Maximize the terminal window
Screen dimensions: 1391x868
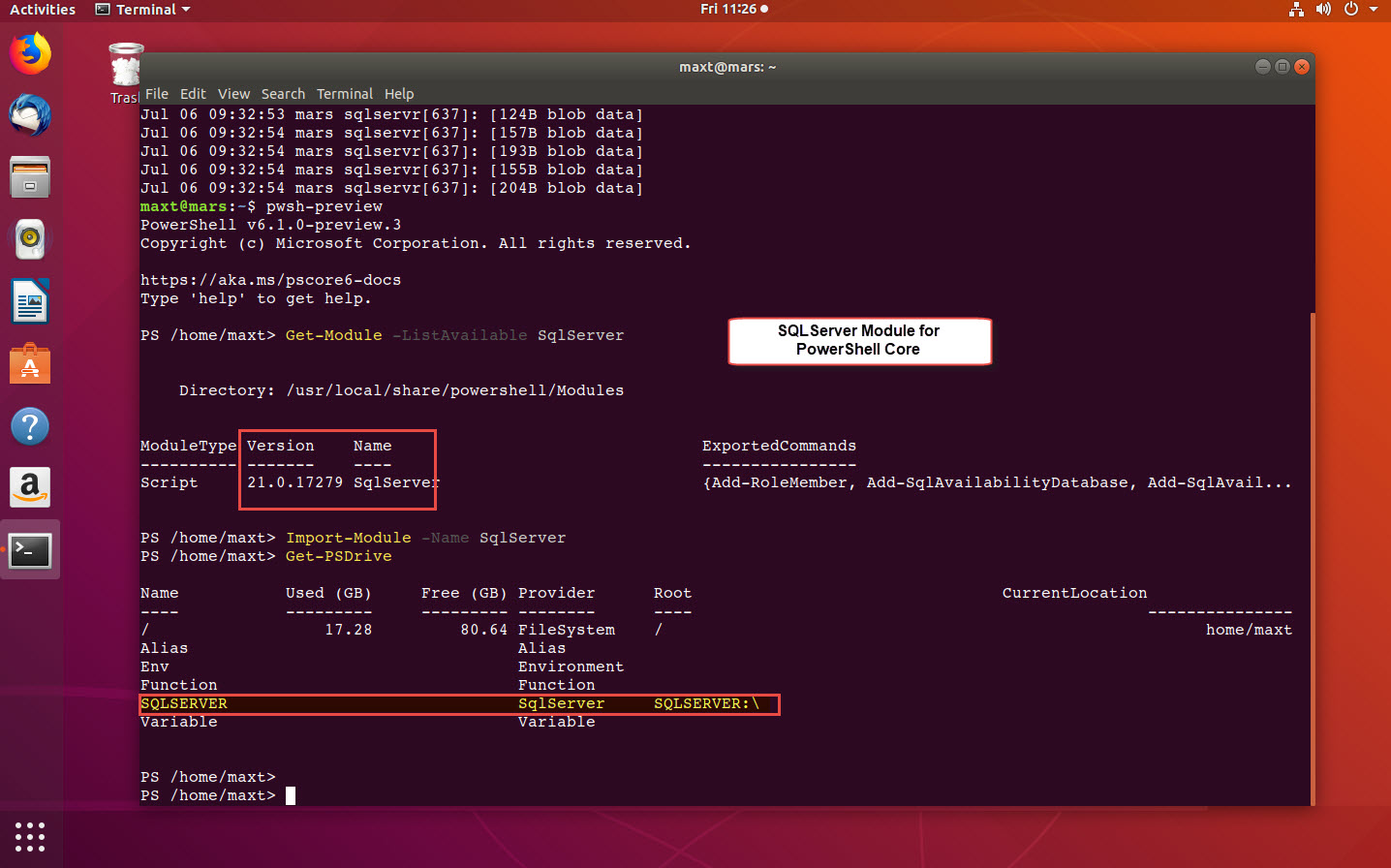(1283, 67)
